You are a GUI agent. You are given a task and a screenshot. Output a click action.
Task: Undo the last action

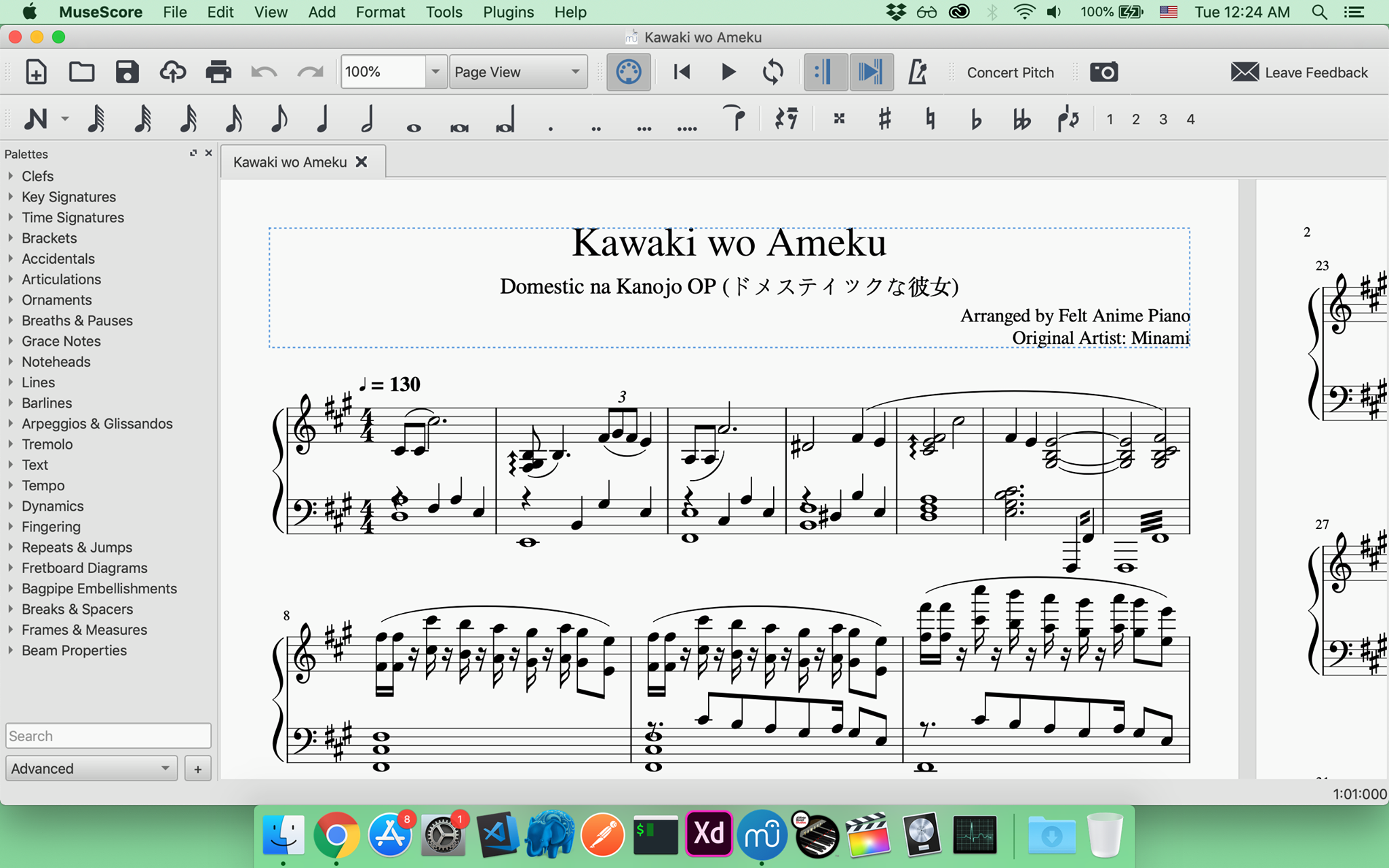[264, 72]
